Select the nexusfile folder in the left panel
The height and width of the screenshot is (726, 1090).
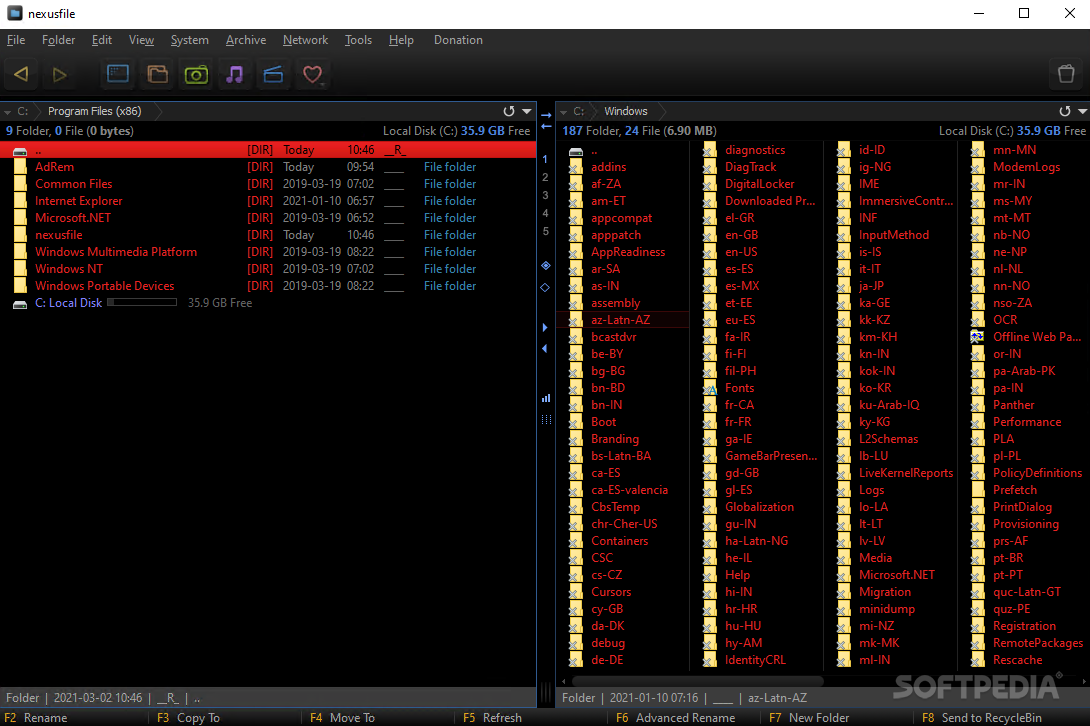pos(268,235)
